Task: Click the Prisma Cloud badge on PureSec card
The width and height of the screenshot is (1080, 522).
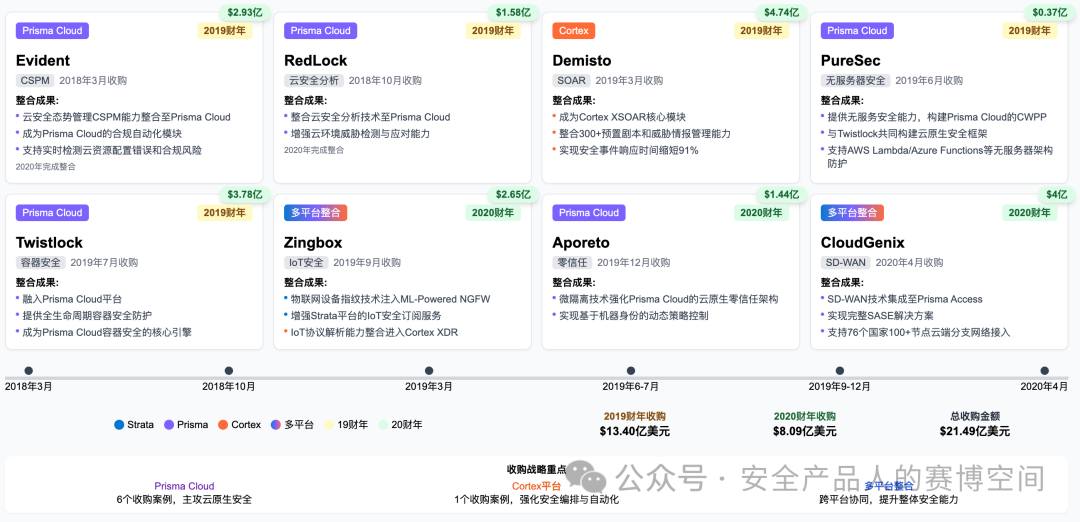Action: (858, 30)
